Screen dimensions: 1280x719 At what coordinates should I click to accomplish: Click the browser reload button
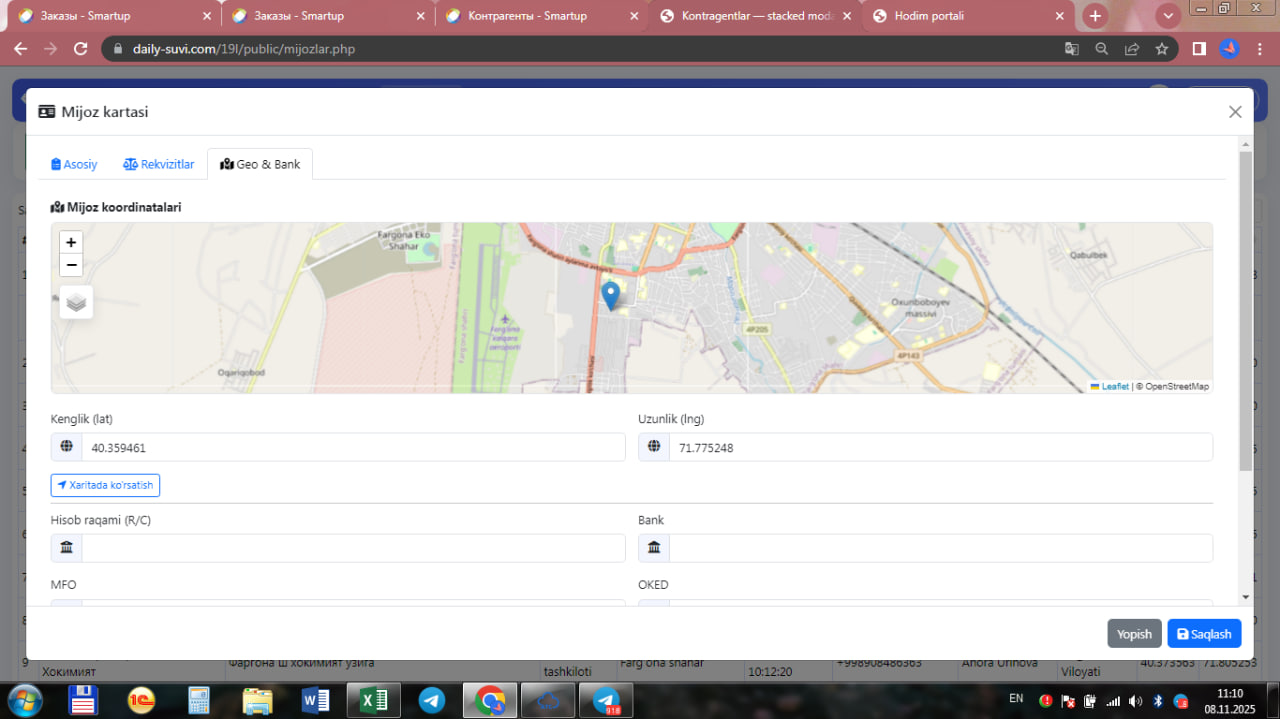point(81,48)
